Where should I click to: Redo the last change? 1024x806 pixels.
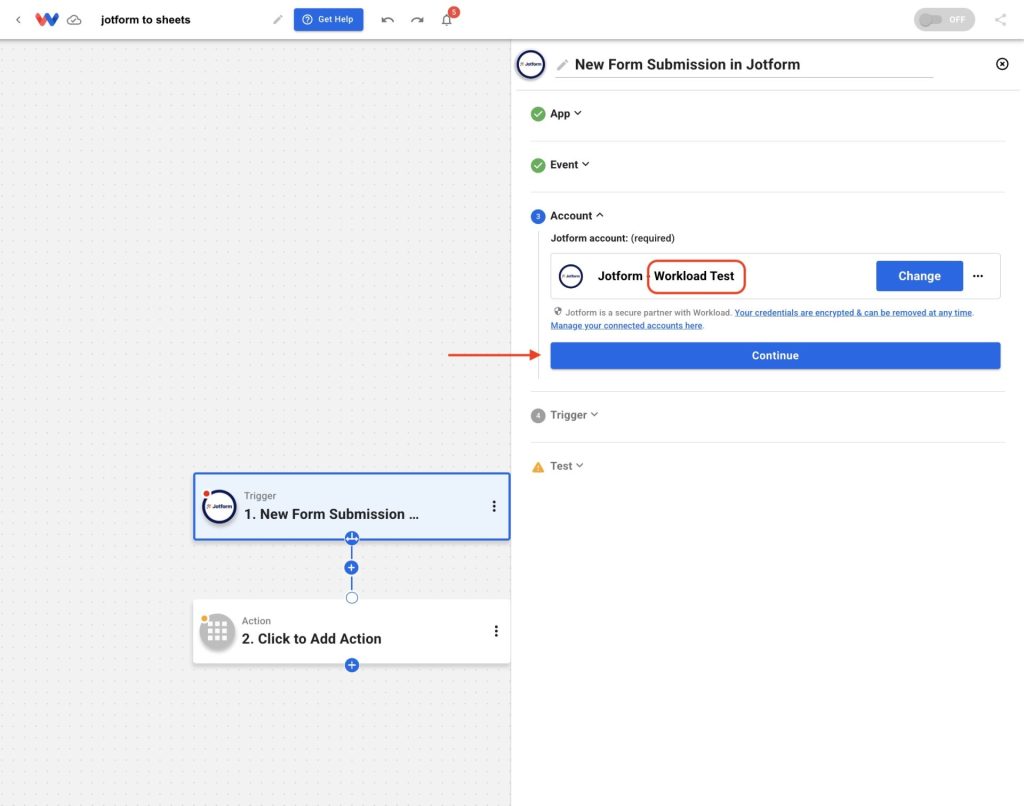point(417,20)
